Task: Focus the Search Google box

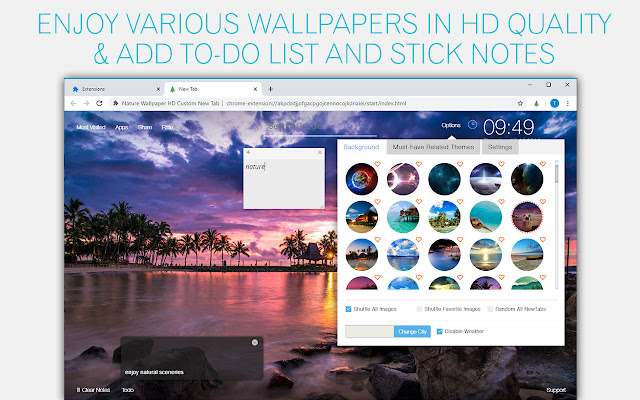Action: pyautogui.click(x=320, y=127)
